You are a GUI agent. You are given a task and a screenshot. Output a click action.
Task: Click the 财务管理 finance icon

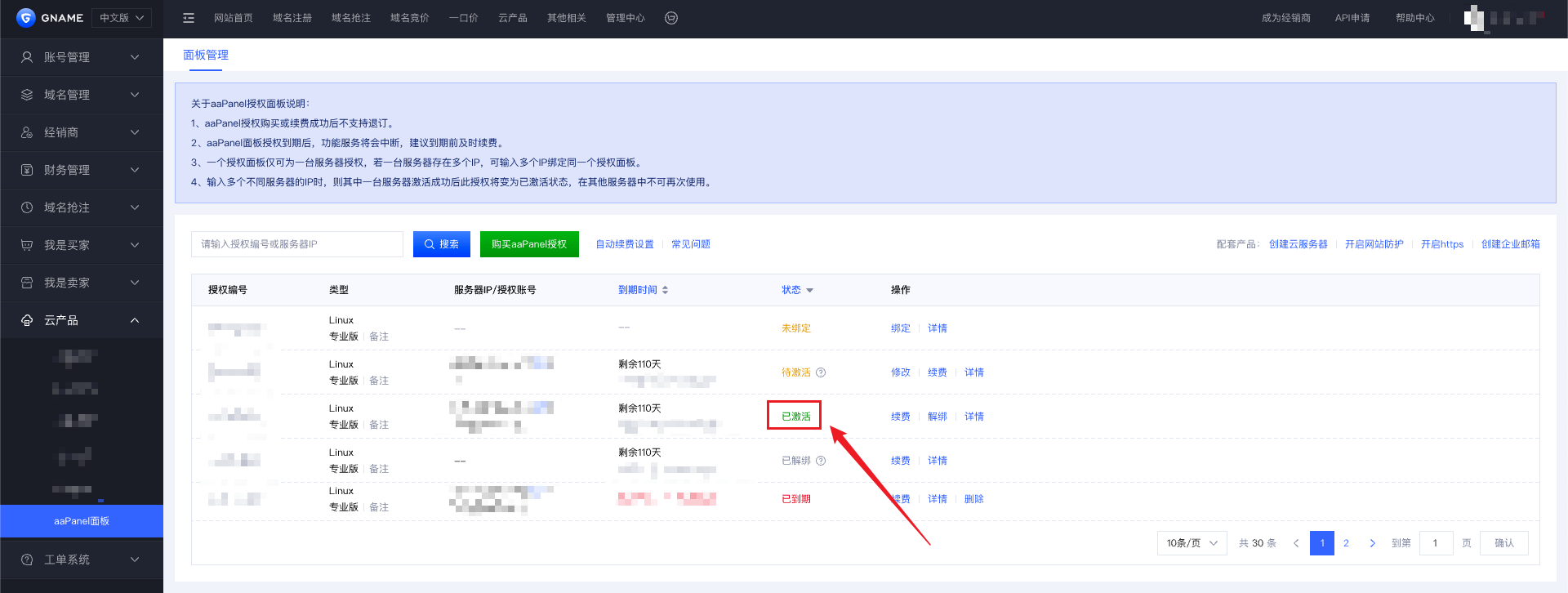(27, 170)
